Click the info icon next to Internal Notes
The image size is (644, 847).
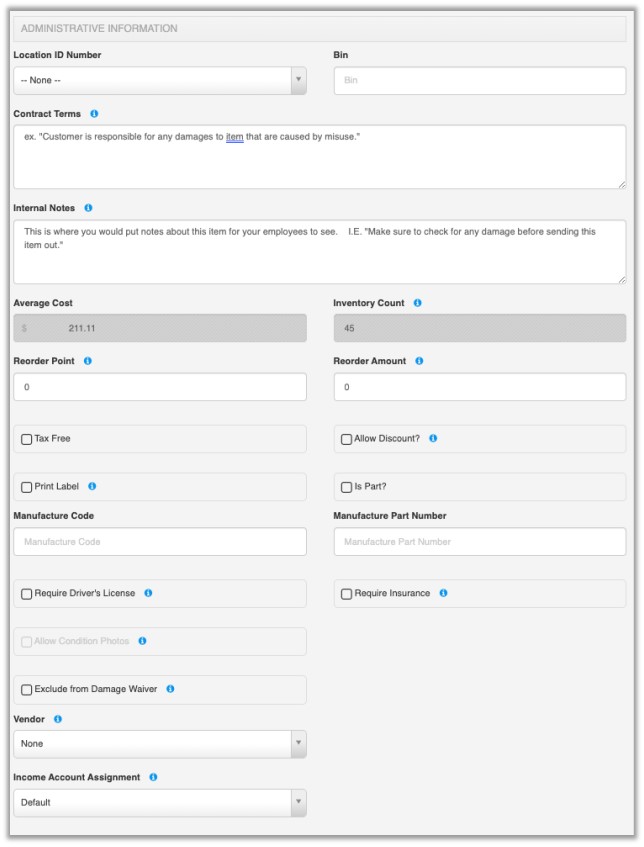tap(88, 208)
